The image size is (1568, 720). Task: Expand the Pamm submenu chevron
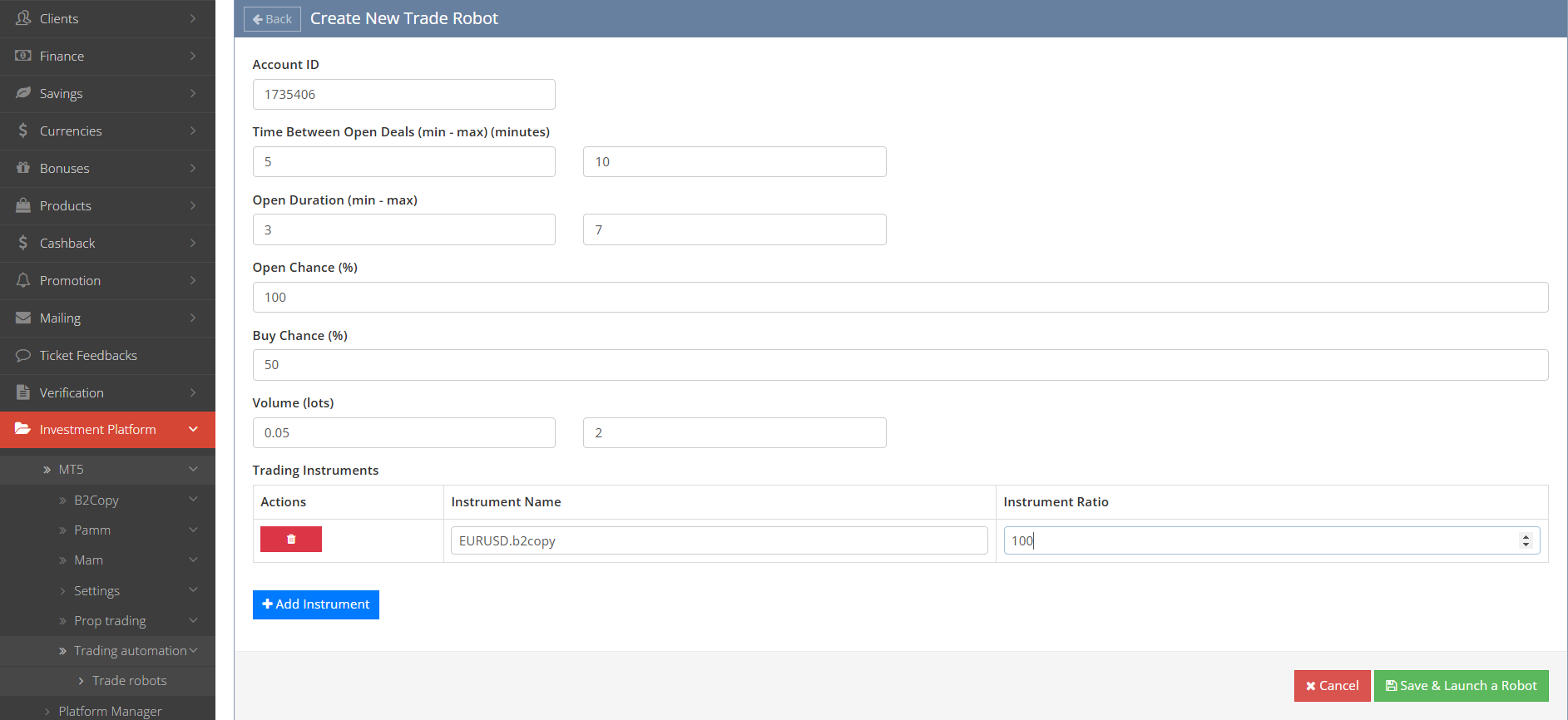[x=193, y=530]
